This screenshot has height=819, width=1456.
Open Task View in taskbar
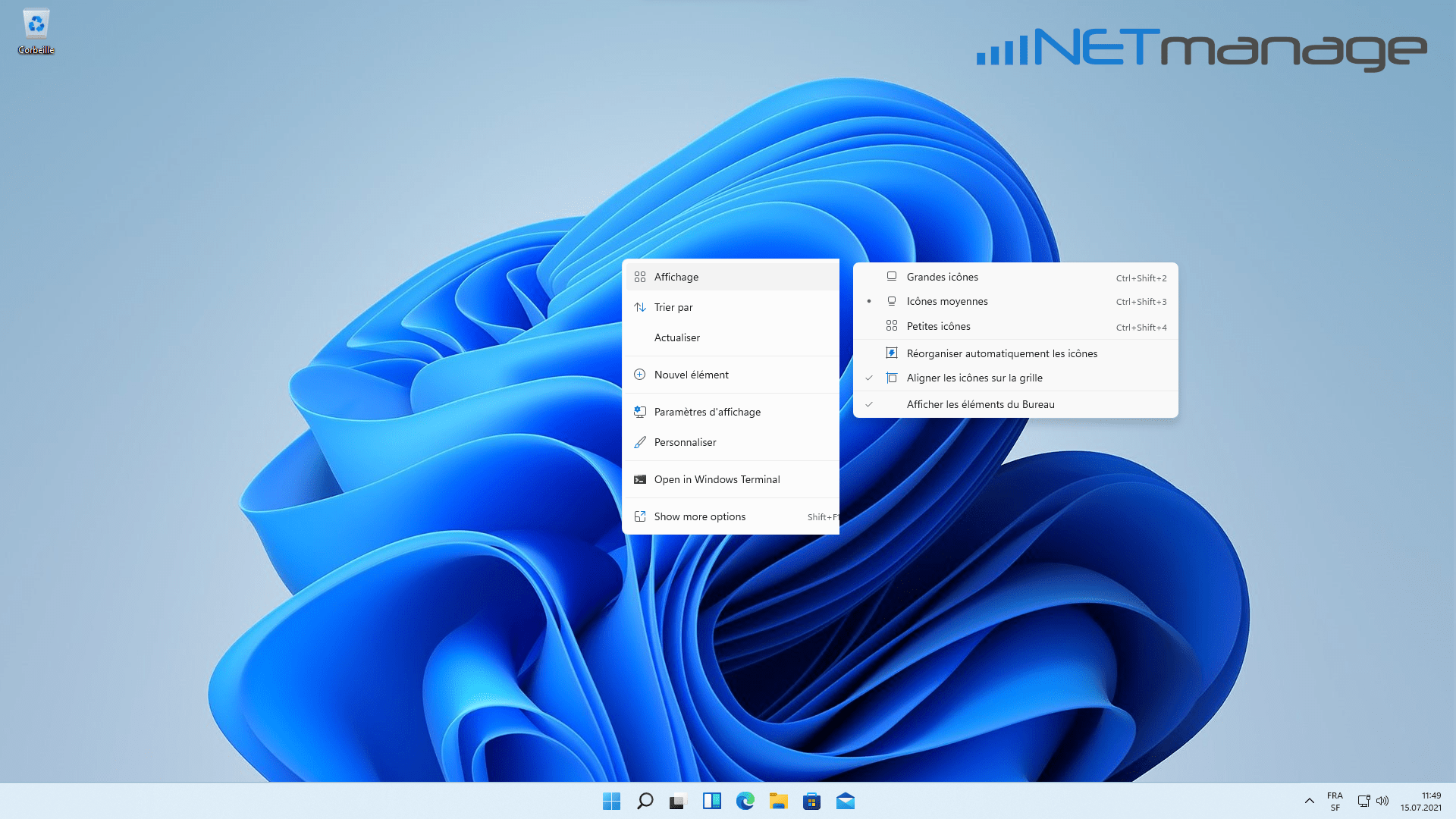[x=678, y=801]
